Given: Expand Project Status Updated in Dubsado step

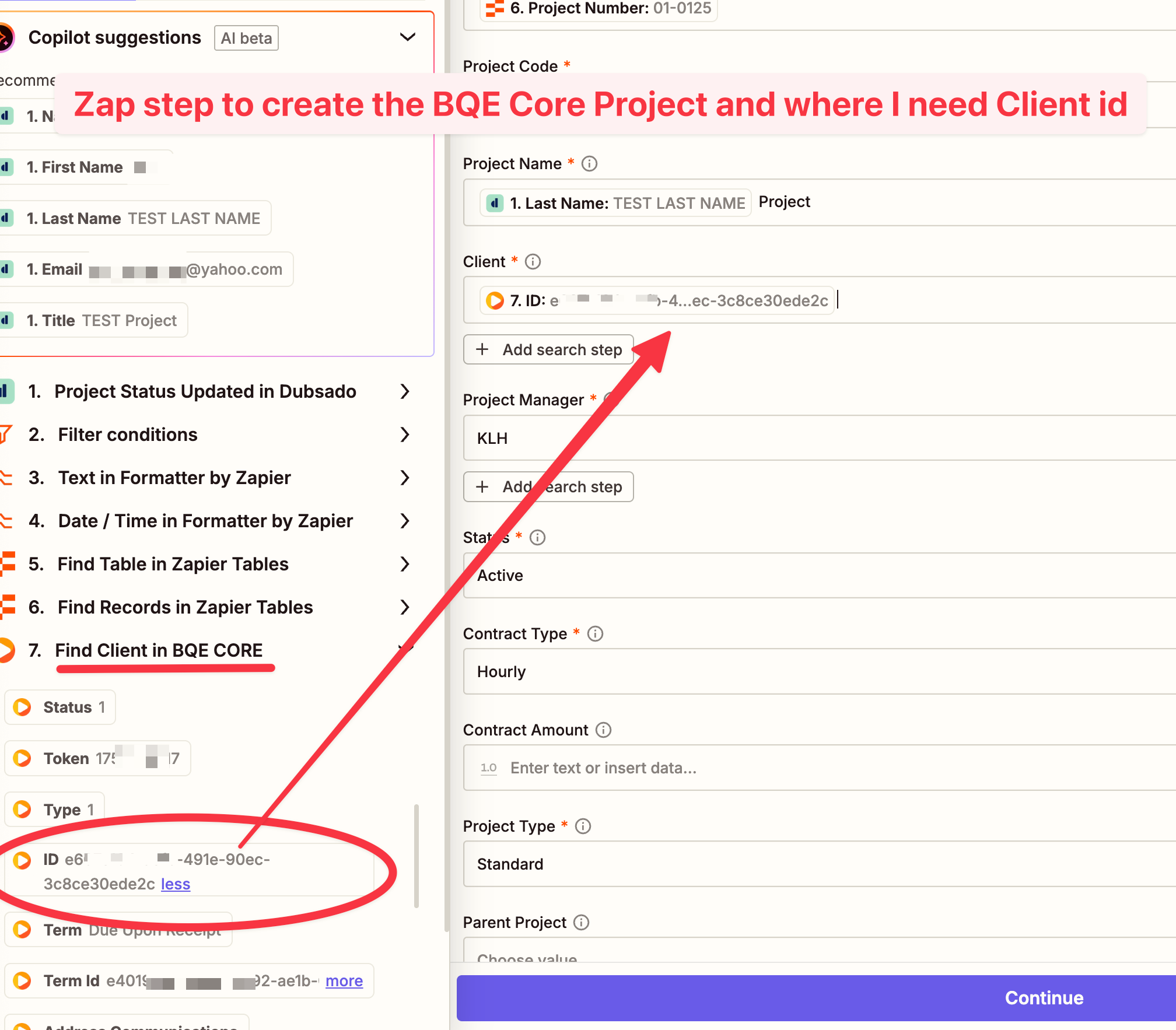Looking at the screenshot, I should tap(405, 391).
